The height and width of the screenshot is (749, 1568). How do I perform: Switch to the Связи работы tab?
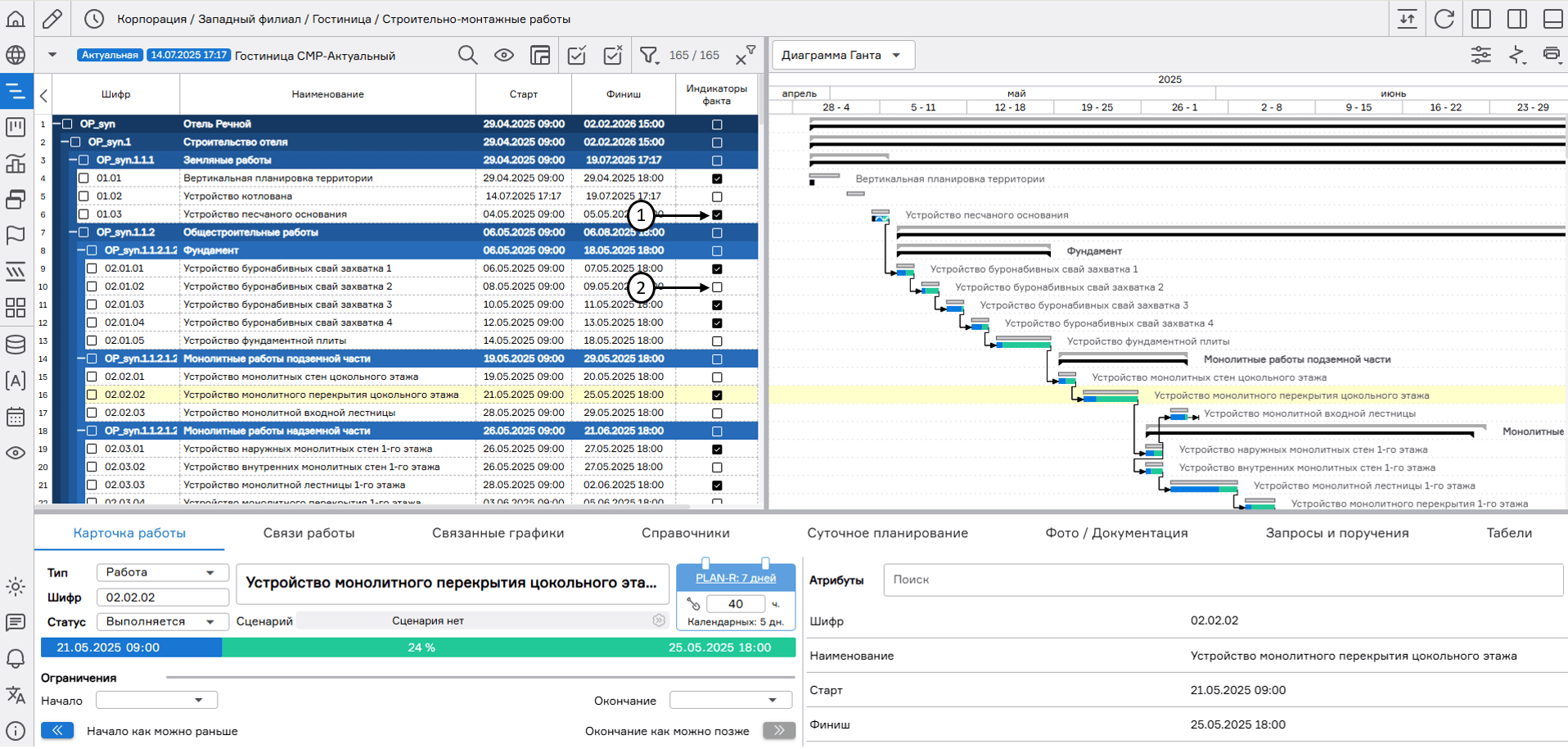(309, 533)
